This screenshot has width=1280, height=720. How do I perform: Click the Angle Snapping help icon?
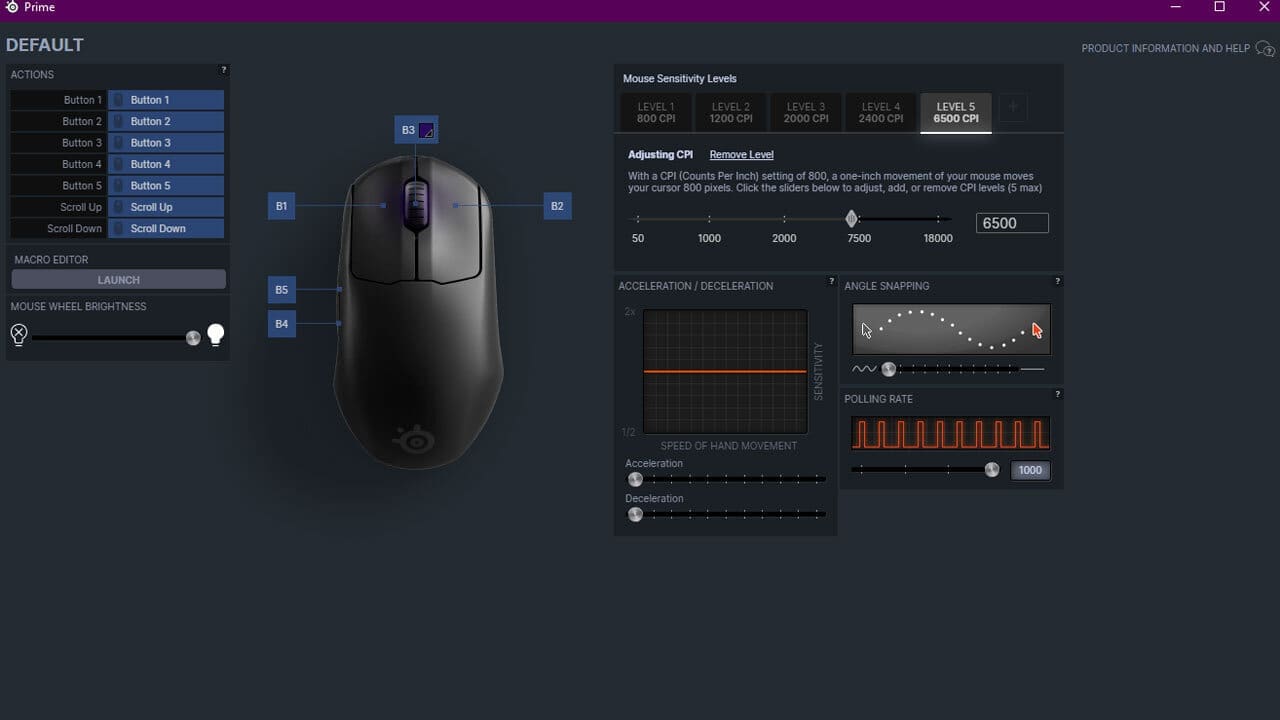(1057, 281)
